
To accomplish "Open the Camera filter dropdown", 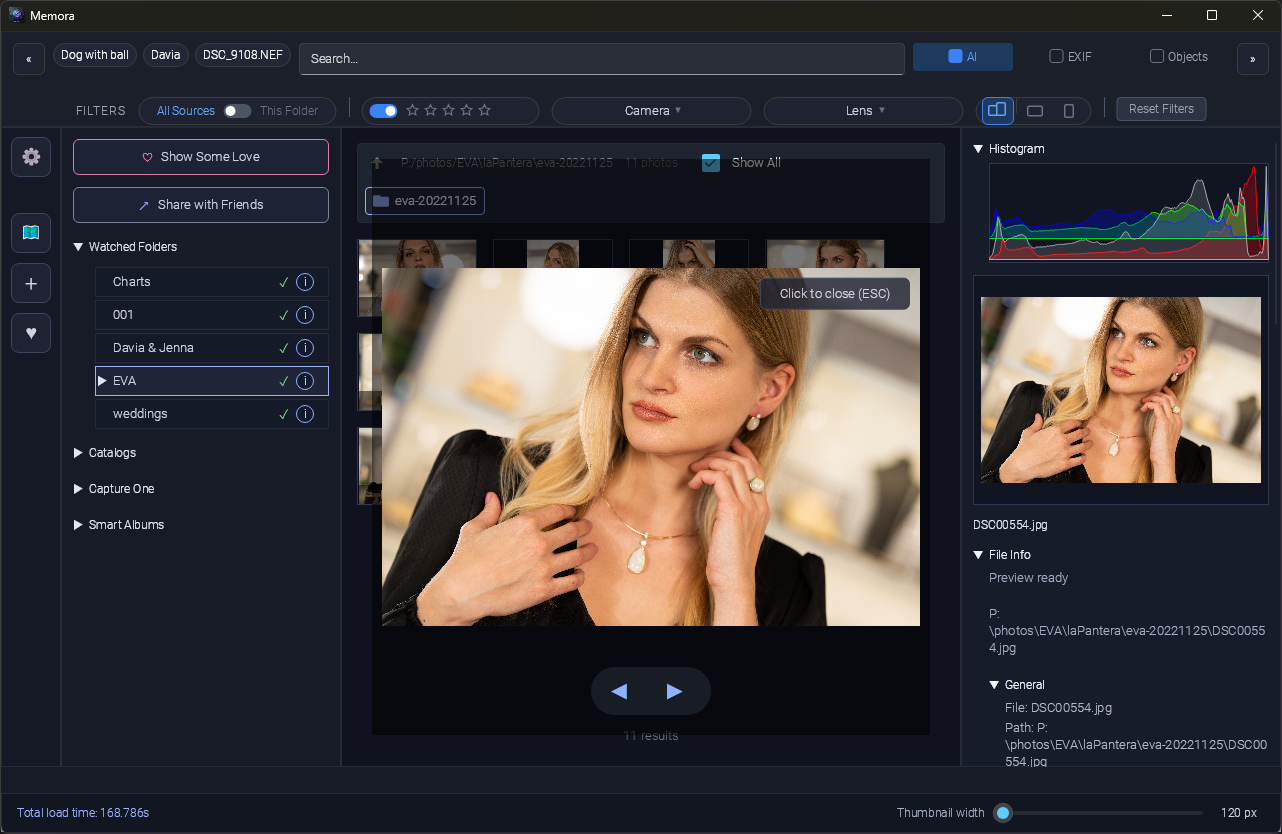I will point(651,111).
